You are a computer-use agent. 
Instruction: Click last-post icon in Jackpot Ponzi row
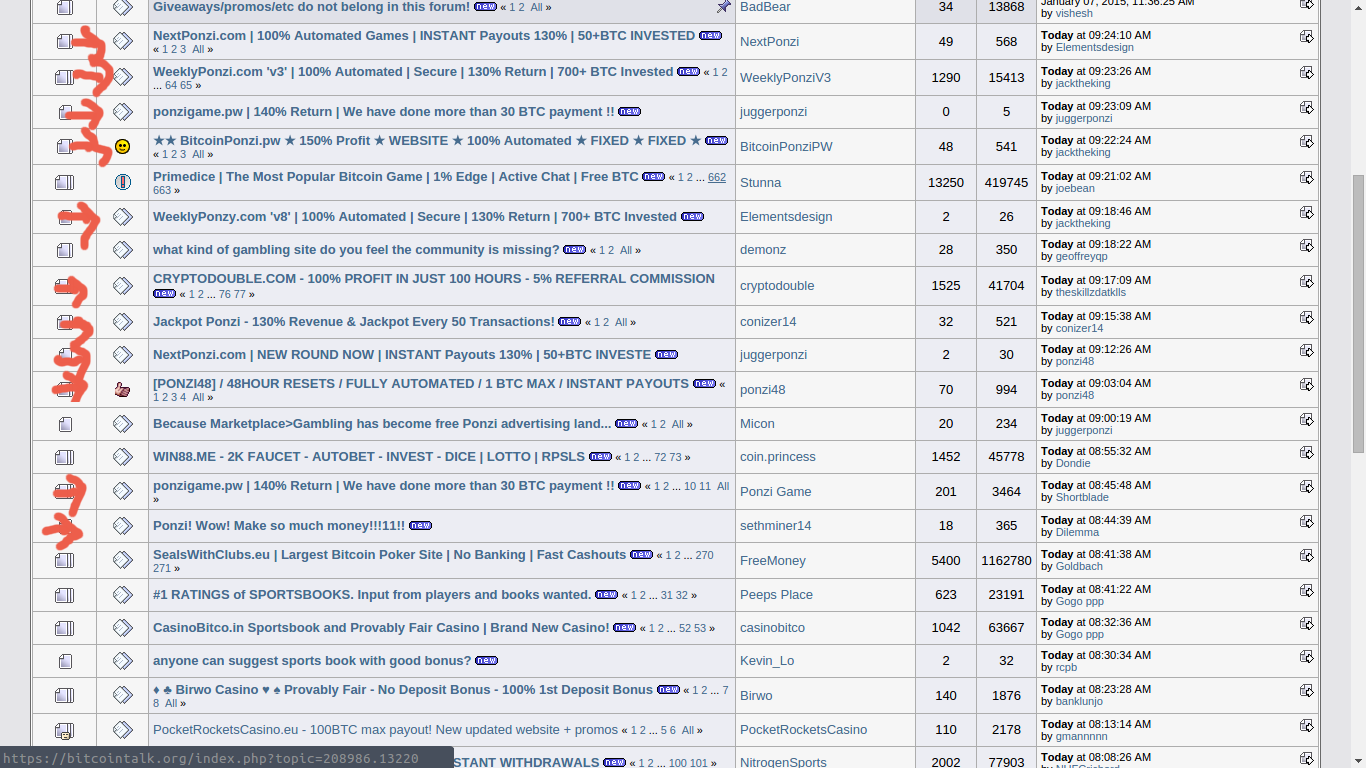coord(1307,317)
